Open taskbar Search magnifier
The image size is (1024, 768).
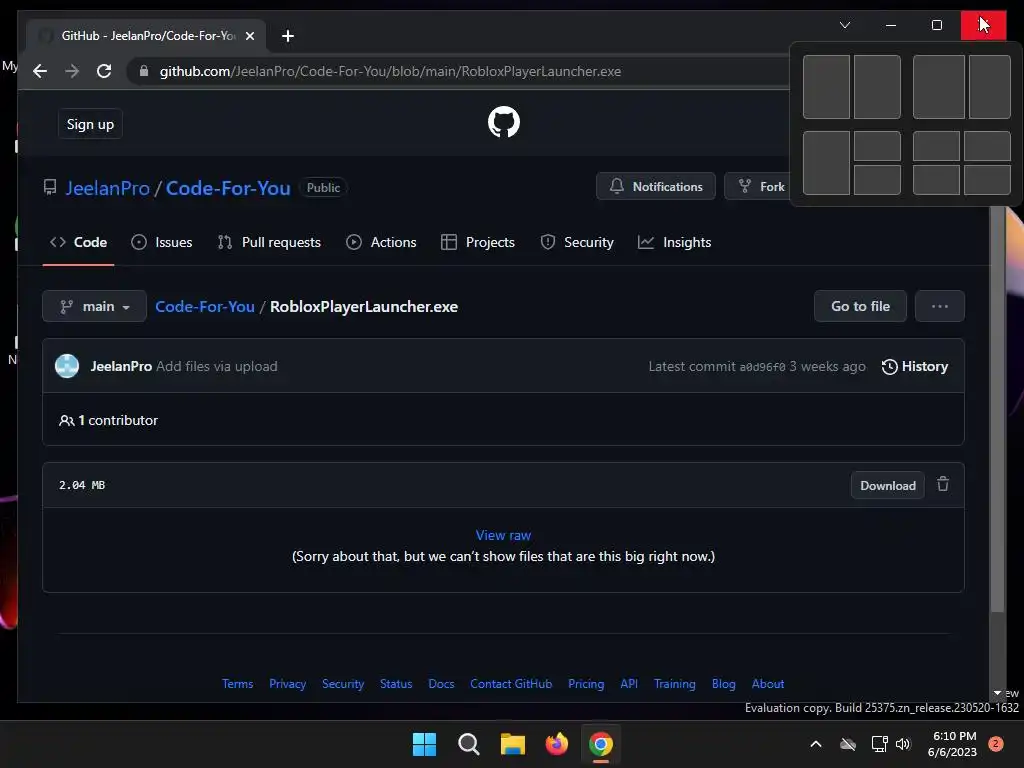(468, 744)
